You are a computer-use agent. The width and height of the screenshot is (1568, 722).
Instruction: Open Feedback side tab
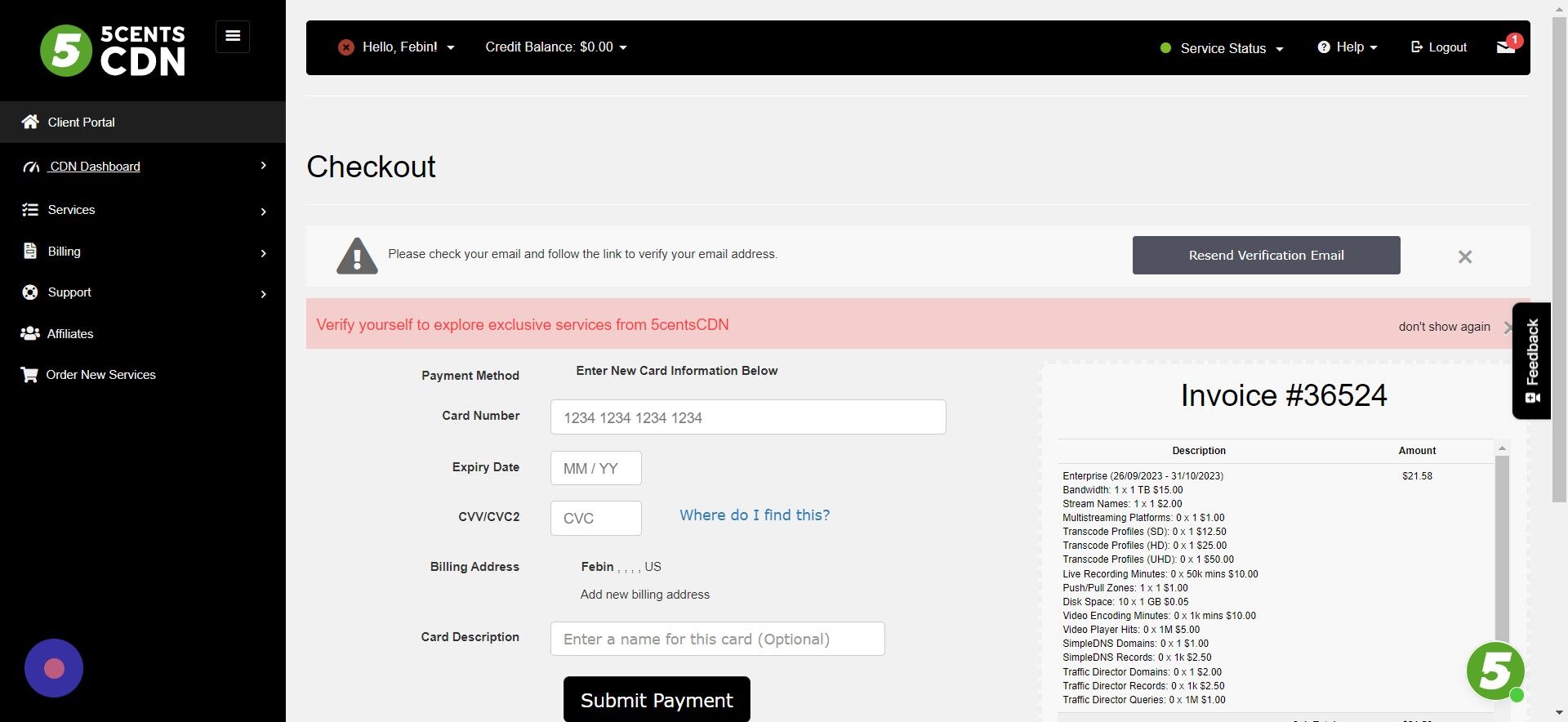(x=1532, y=360)
